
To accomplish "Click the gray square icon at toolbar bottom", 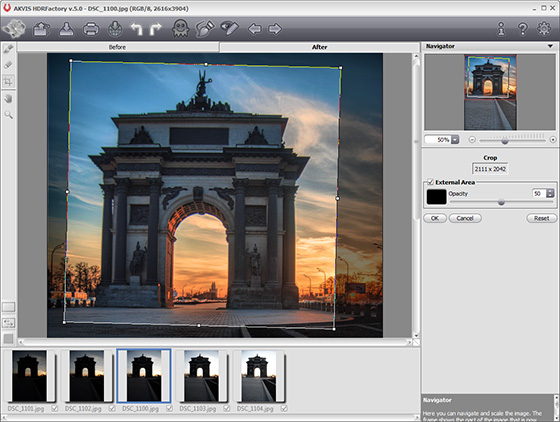I will pos(8,338).
